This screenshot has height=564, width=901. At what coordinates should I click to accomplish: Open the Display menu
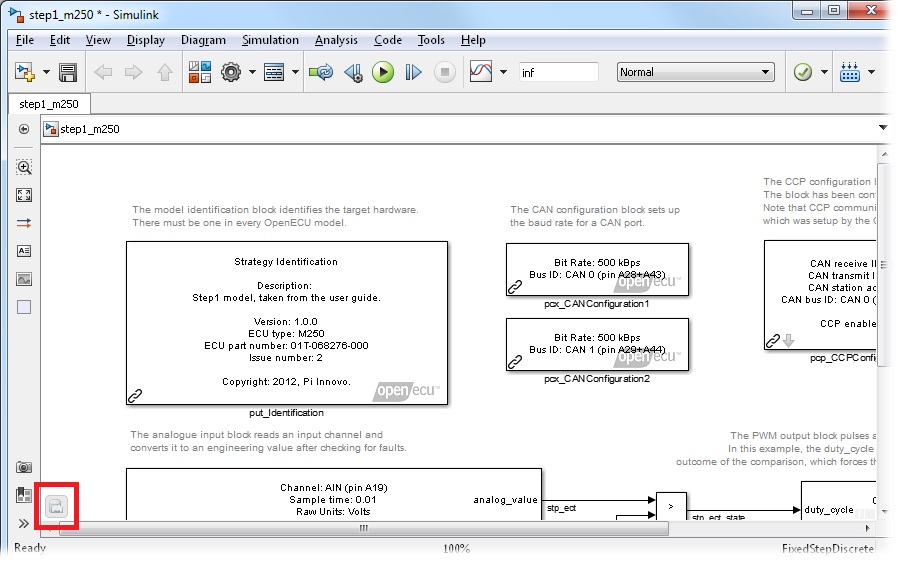[146, 40]
